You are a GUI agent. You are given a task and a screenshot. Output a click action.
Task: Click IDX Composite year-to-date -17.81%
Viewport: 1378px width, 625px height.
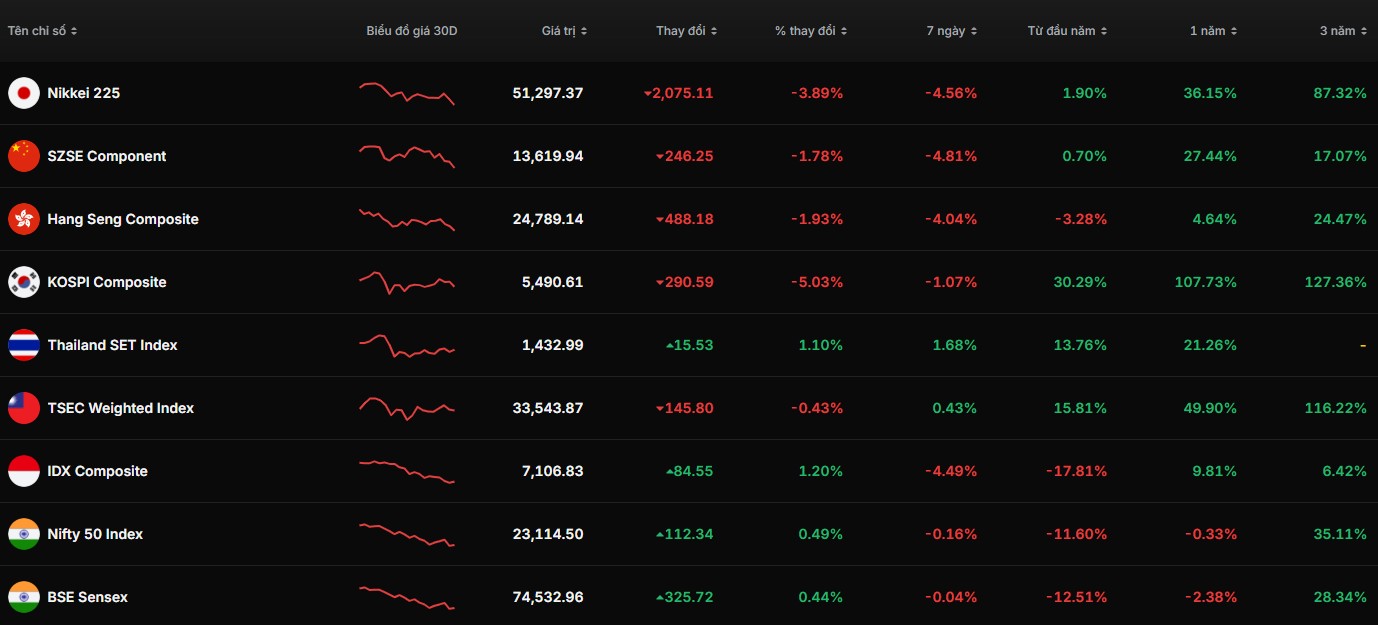pyautogui.click(x=1076, y=471)
